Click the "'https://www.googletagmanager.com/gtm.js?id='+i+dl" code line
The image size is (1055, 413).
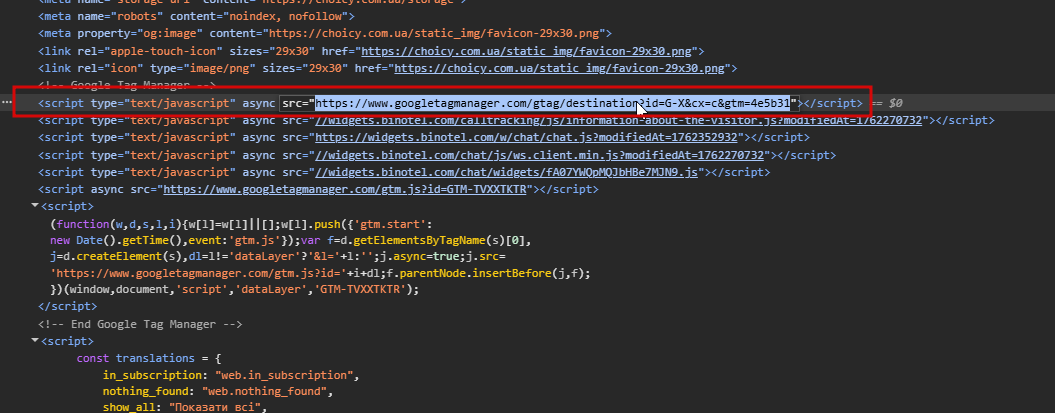click(x=320, y=273)
